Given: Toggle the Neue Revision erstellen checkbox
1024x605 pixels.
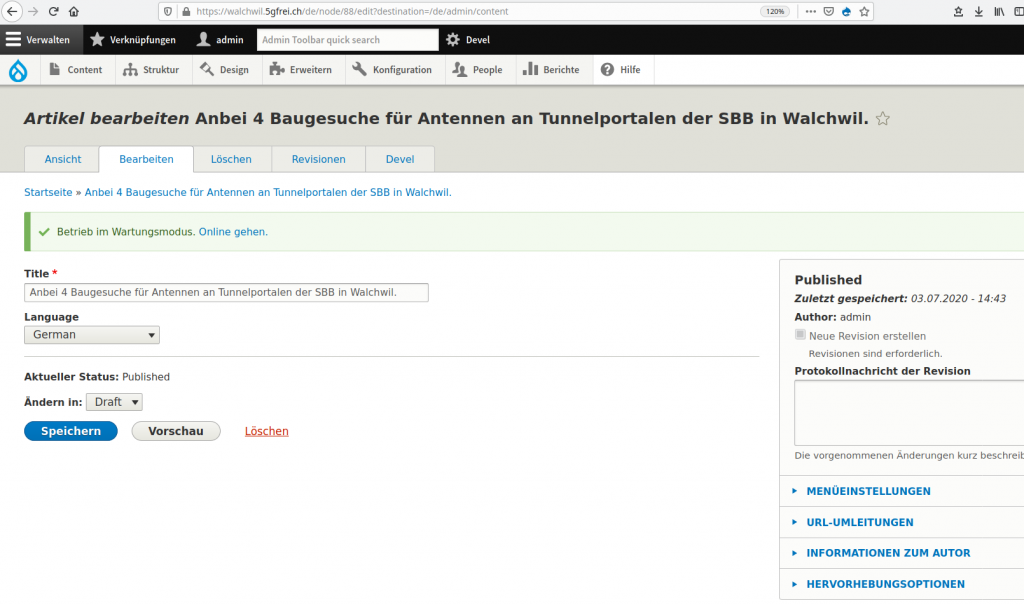Looking at the screenshot, I should tap(800, 335).
